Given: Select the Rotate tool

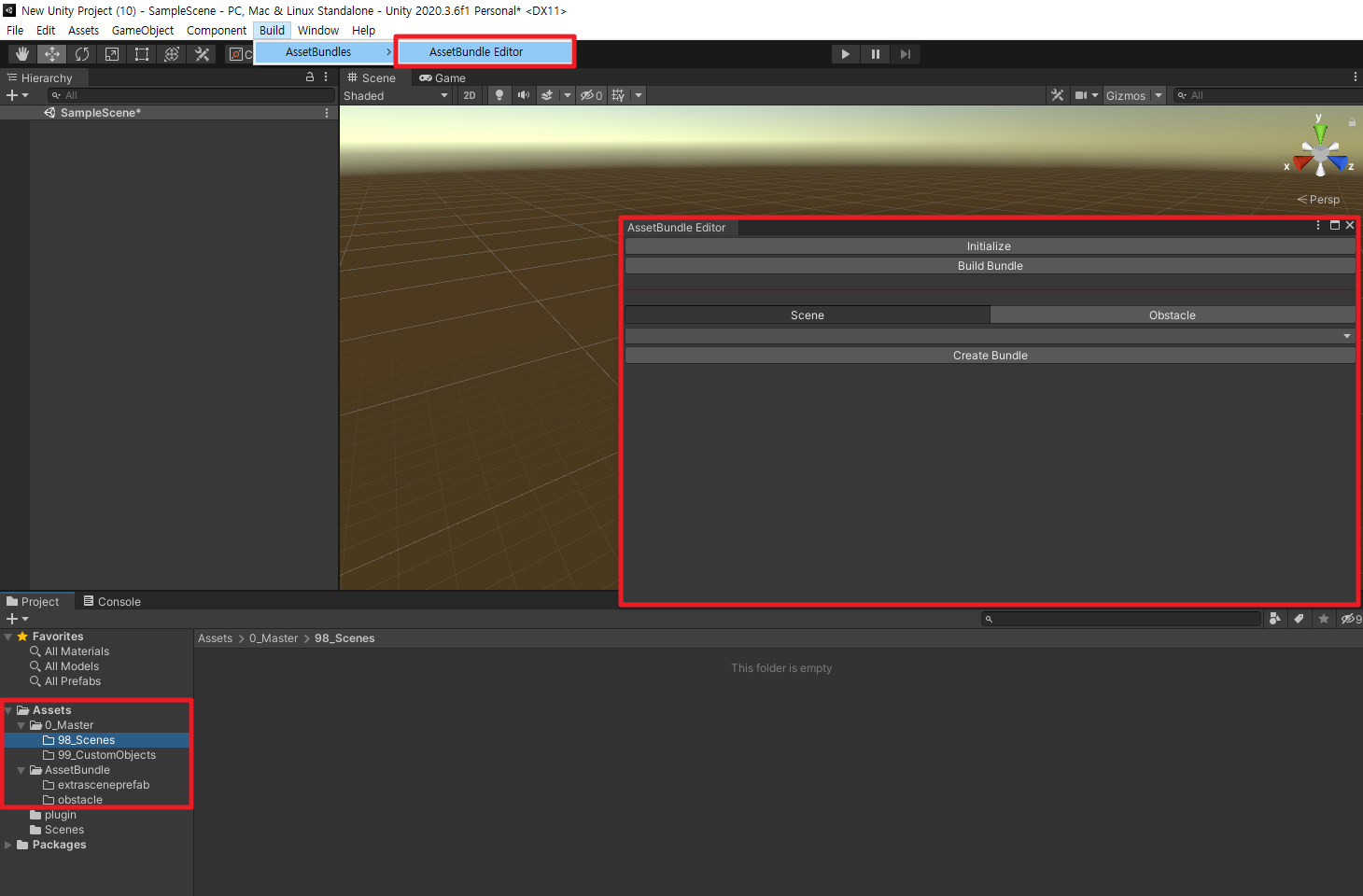Looking at the screenshot, I should tap(82, 54).
